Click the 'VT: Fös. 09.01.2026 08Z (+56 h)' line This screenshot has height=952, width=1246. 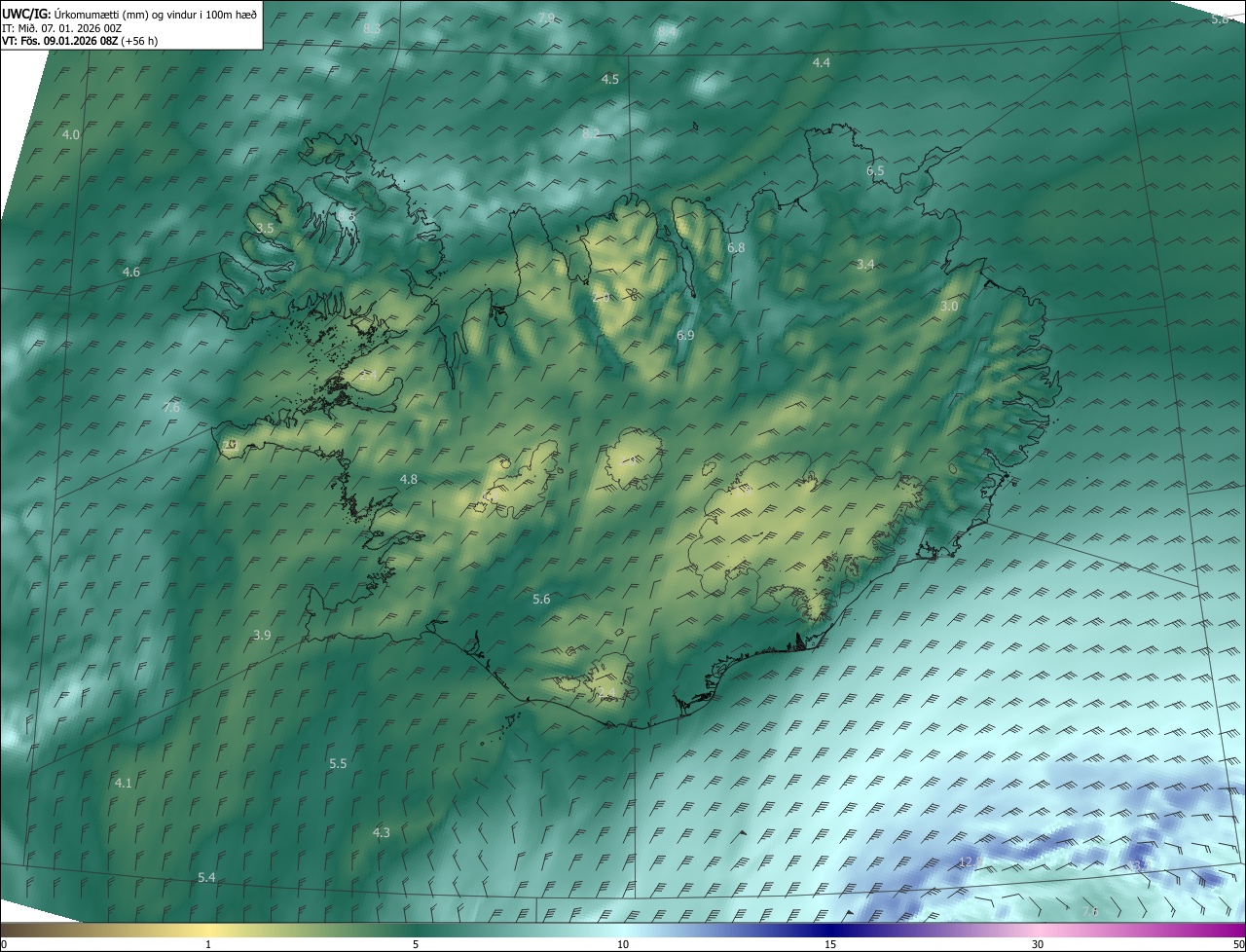tap(80, 41)
